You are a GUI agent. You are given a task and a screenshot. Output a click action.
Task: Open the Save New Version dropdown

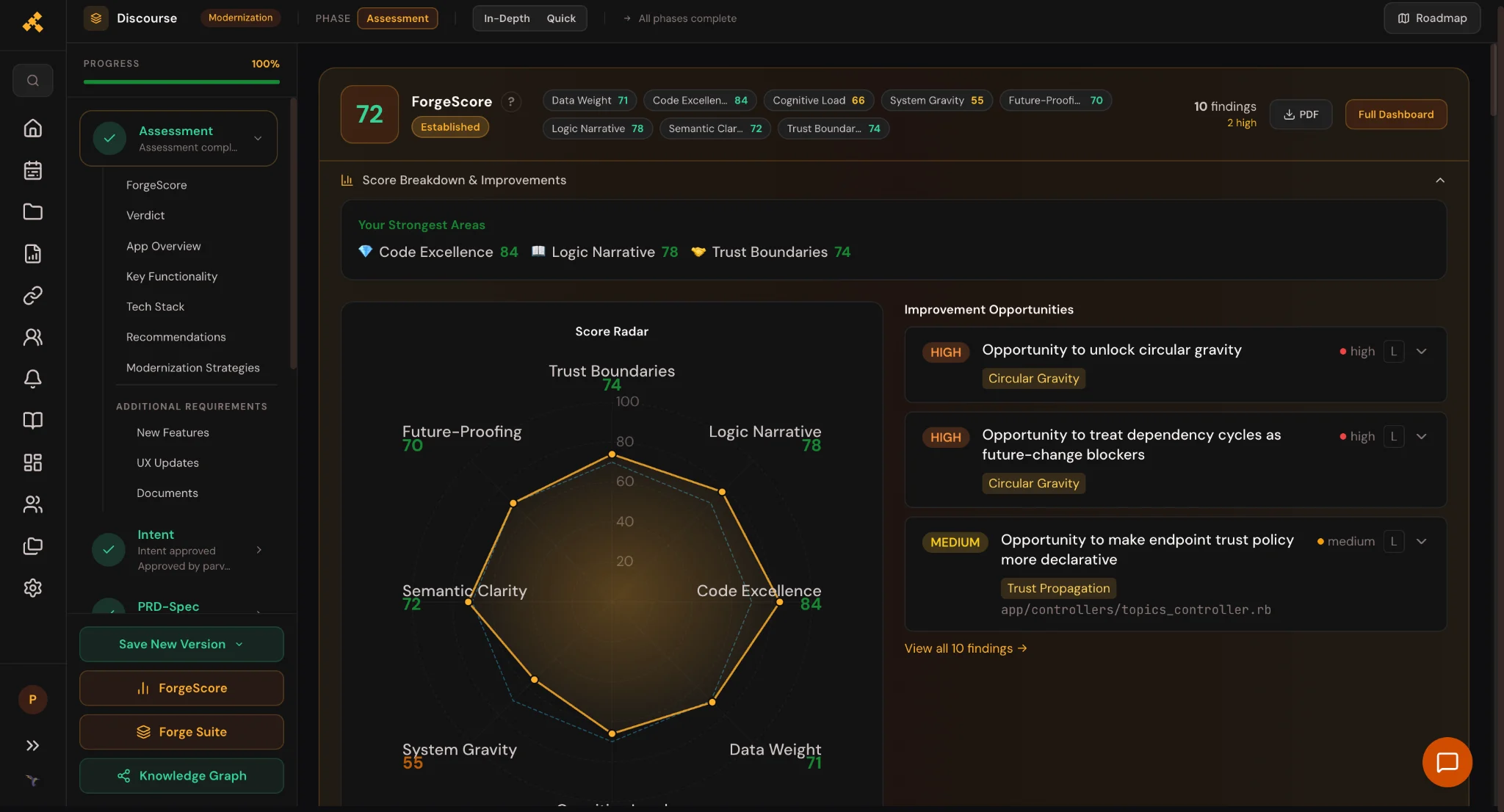(x=181, y=644)
